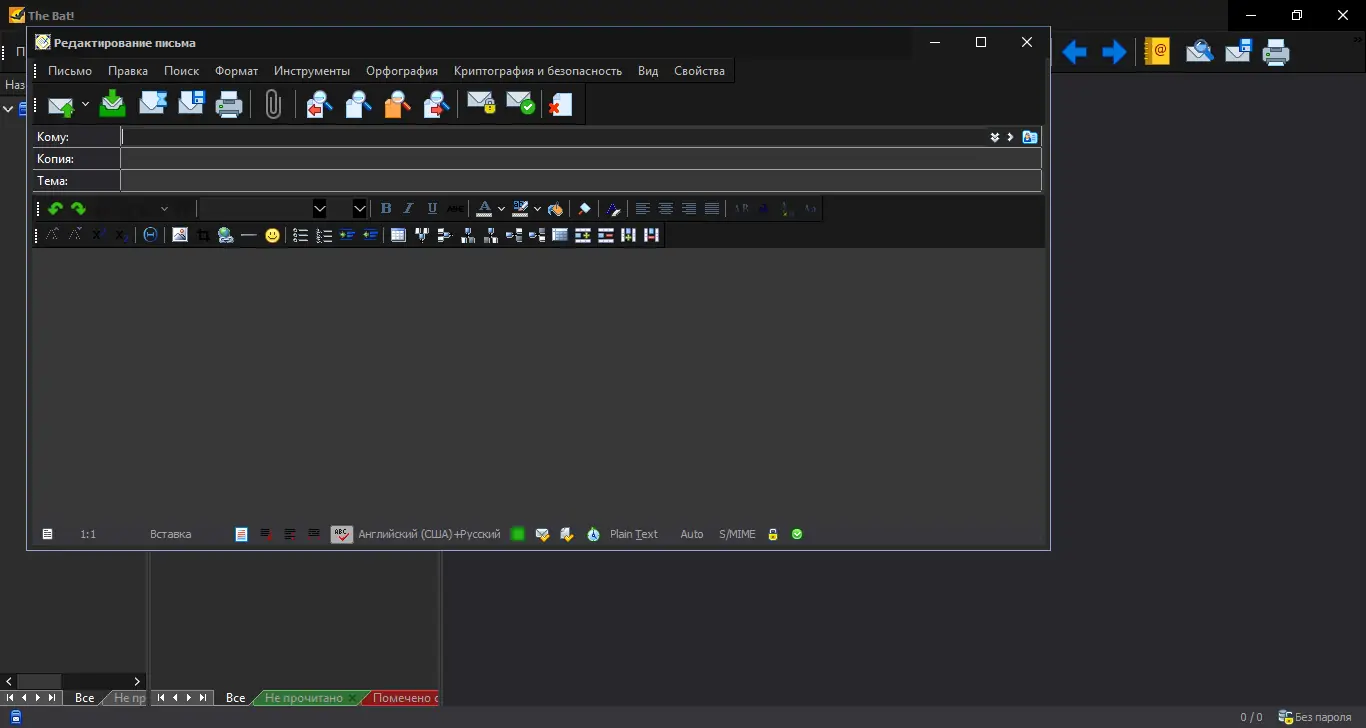Click the S/MIME status indicator
1366x728 pixels.
(737, 534)
